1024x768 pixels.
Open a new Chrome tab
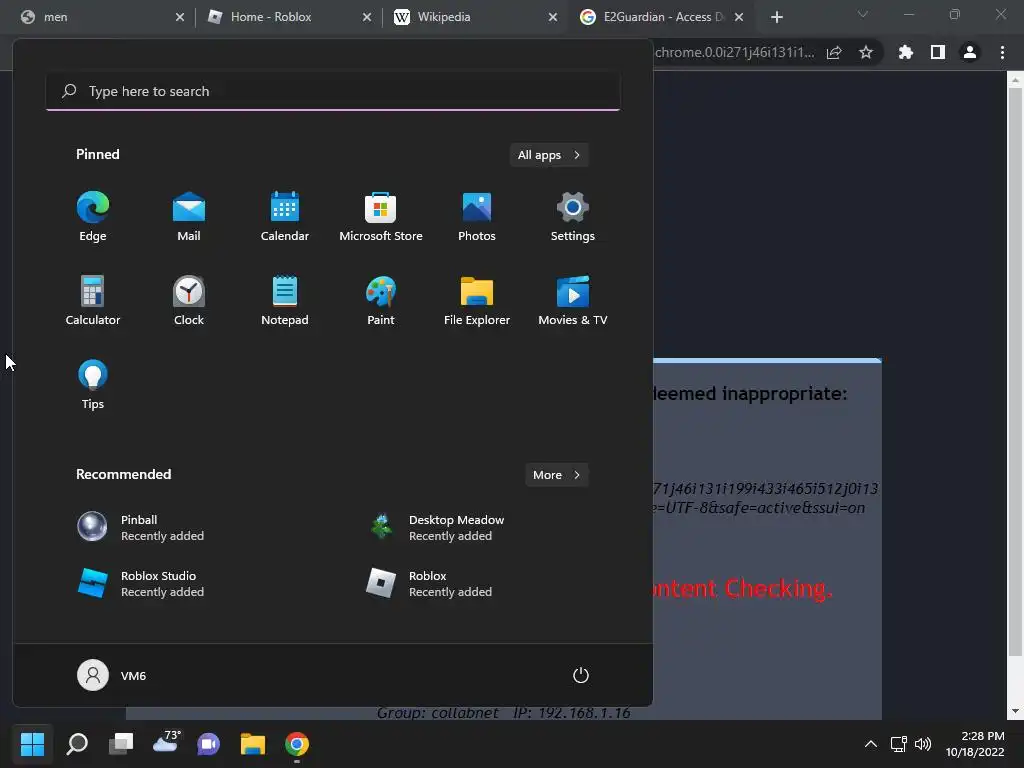coord(776,17)
